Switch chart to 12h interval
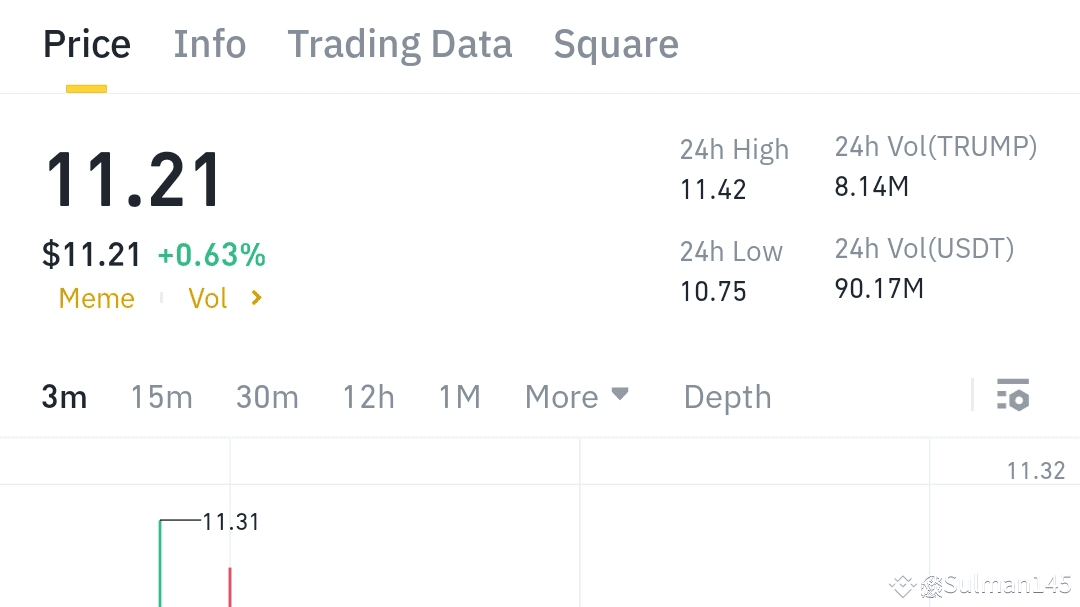Viewport: 1080px width, 607px height. click(x=368, y=397)
